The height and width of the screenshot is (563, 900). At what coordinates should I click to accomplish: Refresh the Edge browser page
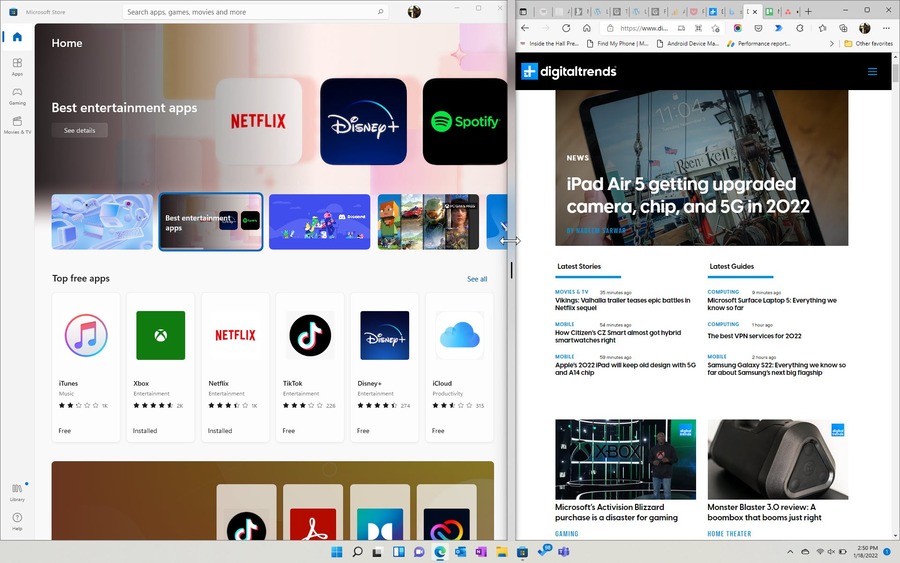[566, 28]
